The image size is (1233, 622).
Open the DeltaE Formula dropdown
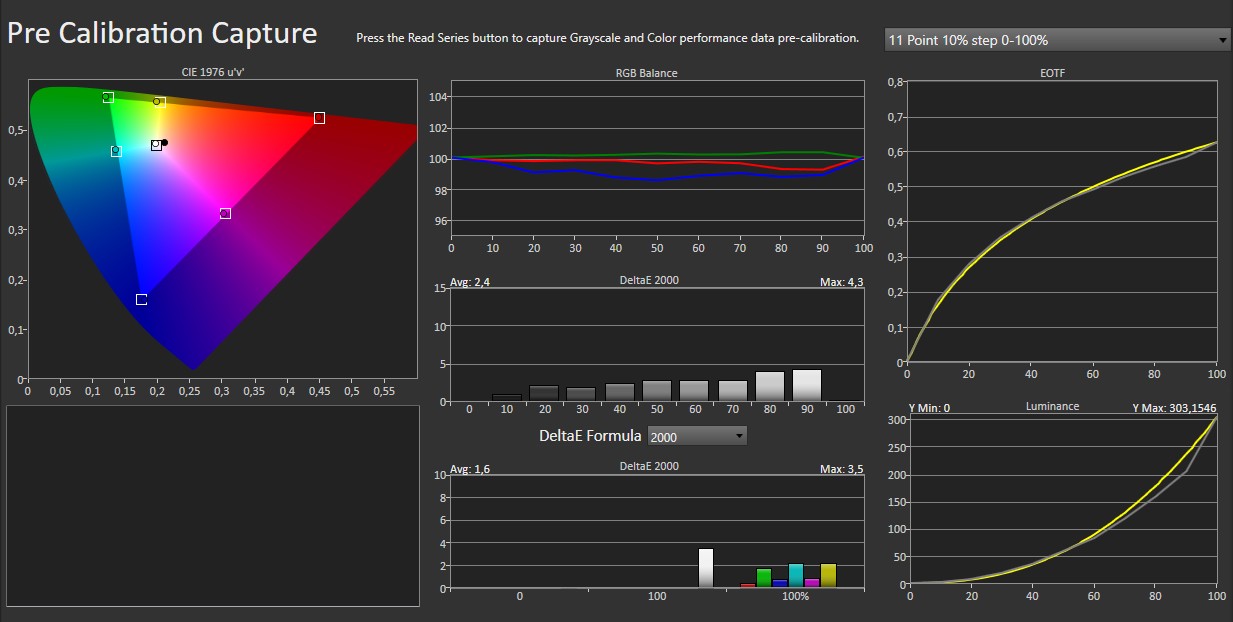(x=697, y=436)
